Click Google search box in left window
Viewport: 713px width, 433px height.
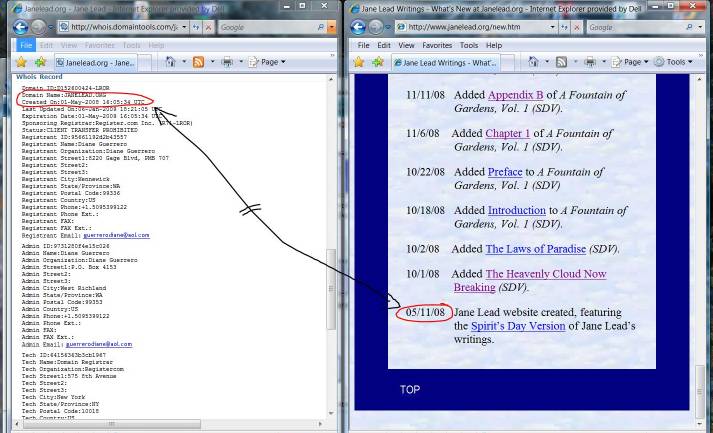pos(266,27)
